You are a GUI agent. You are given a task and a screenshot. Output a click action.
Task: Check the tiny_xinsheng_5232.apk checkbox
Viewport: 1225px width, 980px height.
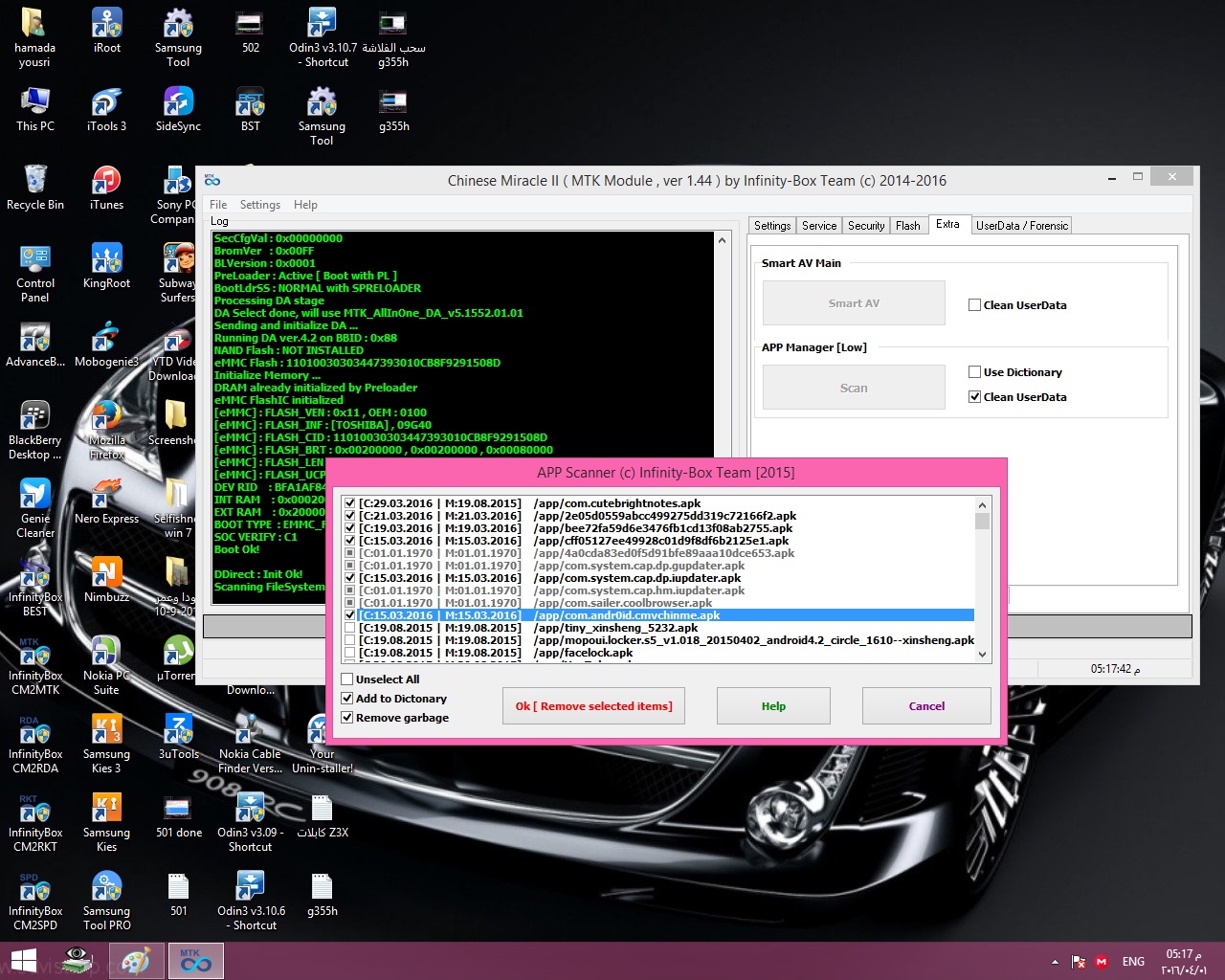350,628
